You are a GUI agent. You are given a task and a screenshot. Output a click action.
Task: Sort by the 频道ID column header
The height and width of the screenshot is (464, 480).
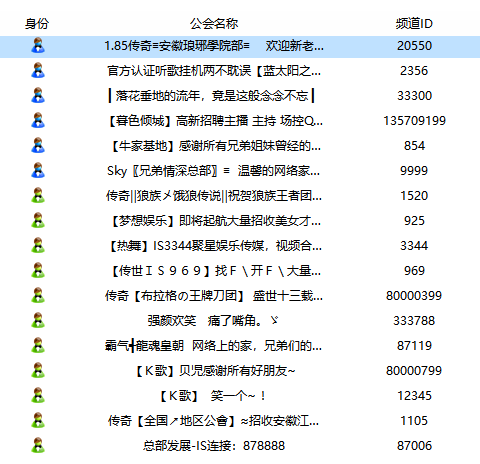pos(414,24)
